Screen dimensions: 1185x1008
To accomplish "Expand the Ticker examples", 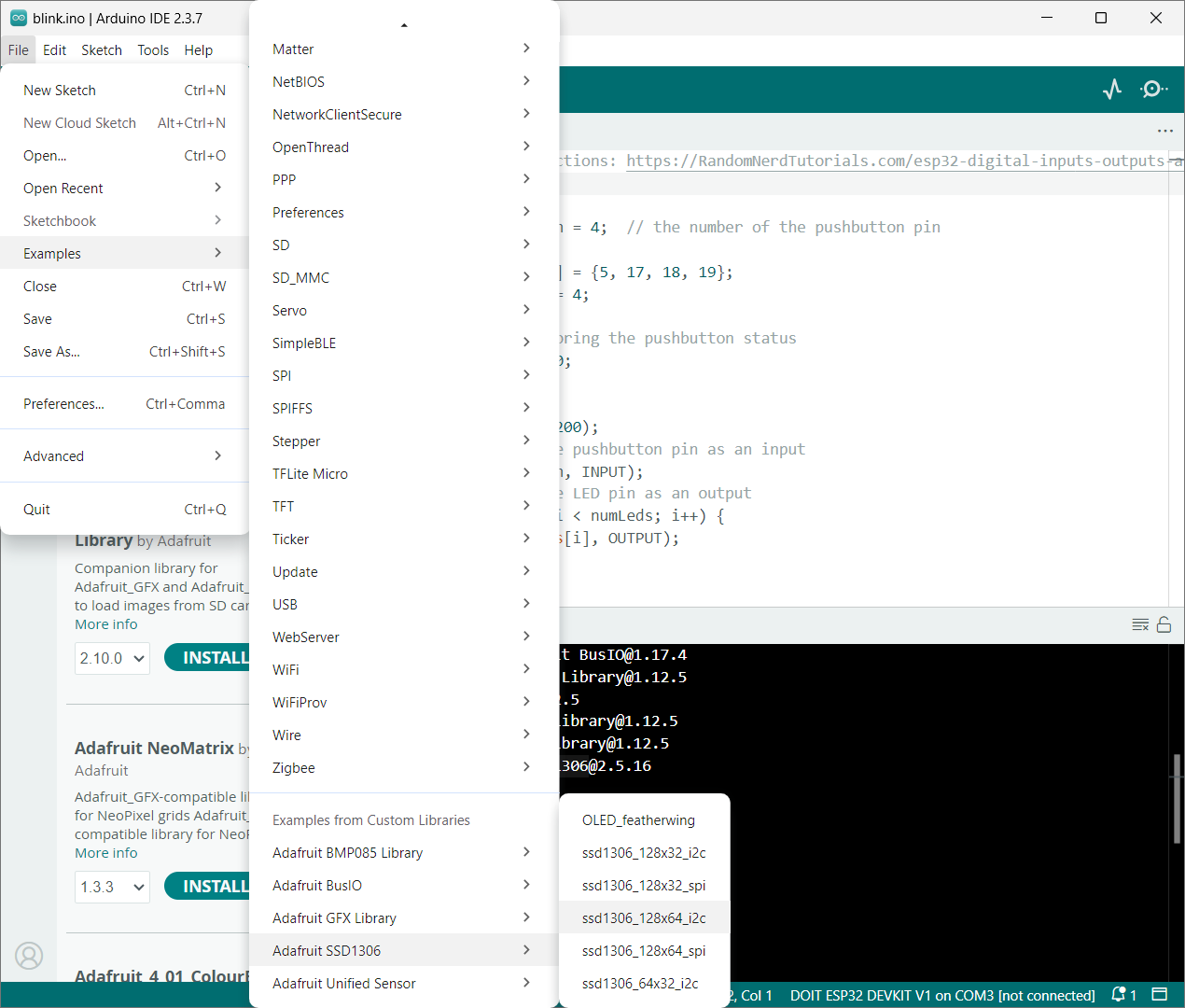I will tap(404, 539).
